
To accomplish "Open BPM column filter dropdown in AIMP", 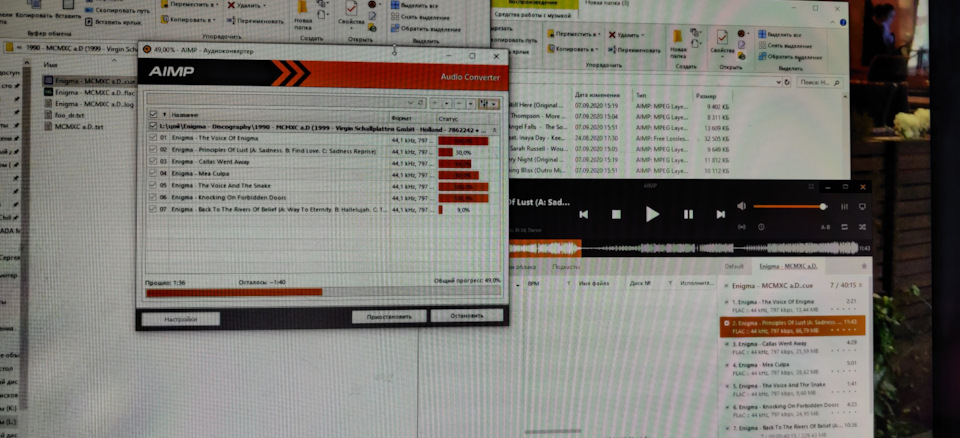I will point(568,284).
